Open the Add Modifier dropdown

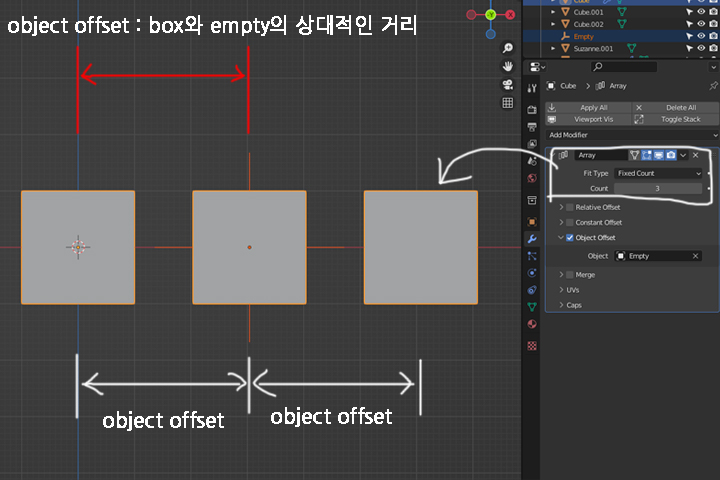coord(632,135)
